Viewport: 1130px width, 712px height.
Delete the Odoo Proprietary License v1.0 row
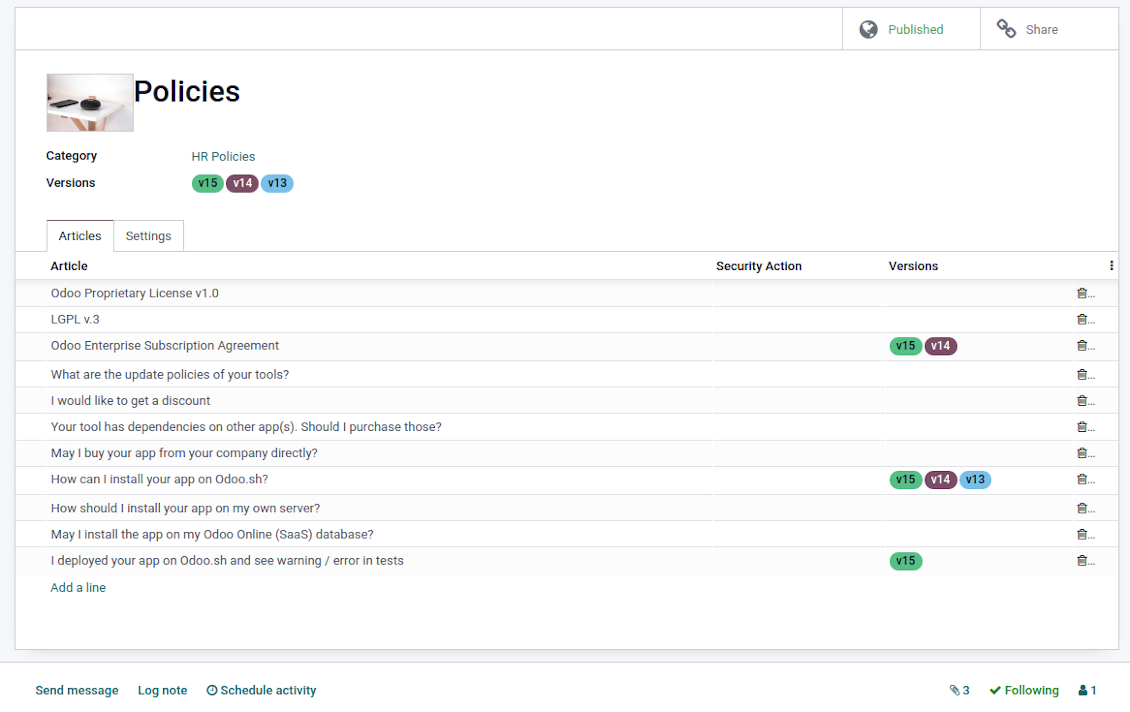(1082, 293)
